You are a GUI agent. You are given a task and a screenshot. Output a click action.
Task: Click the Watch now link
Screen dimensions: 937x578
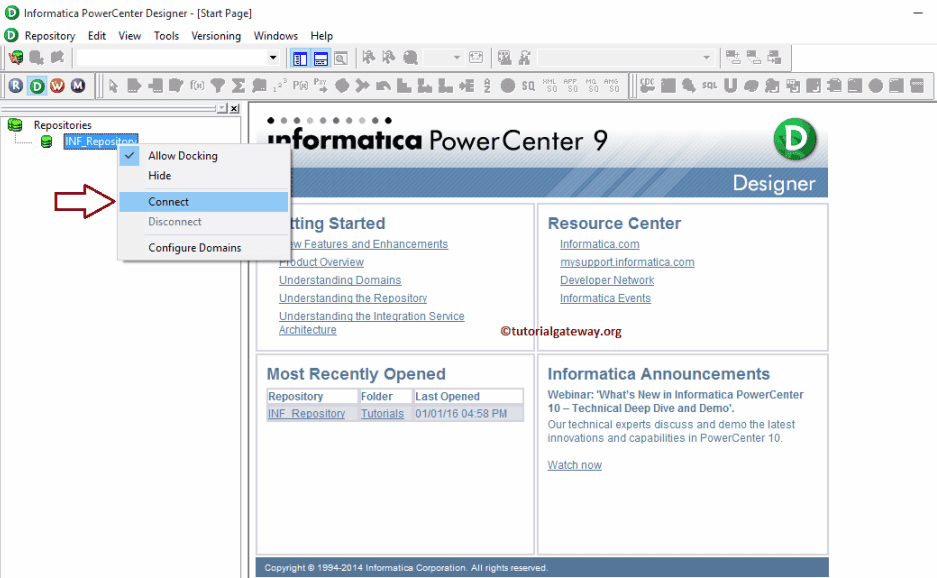tap(574, 465)
